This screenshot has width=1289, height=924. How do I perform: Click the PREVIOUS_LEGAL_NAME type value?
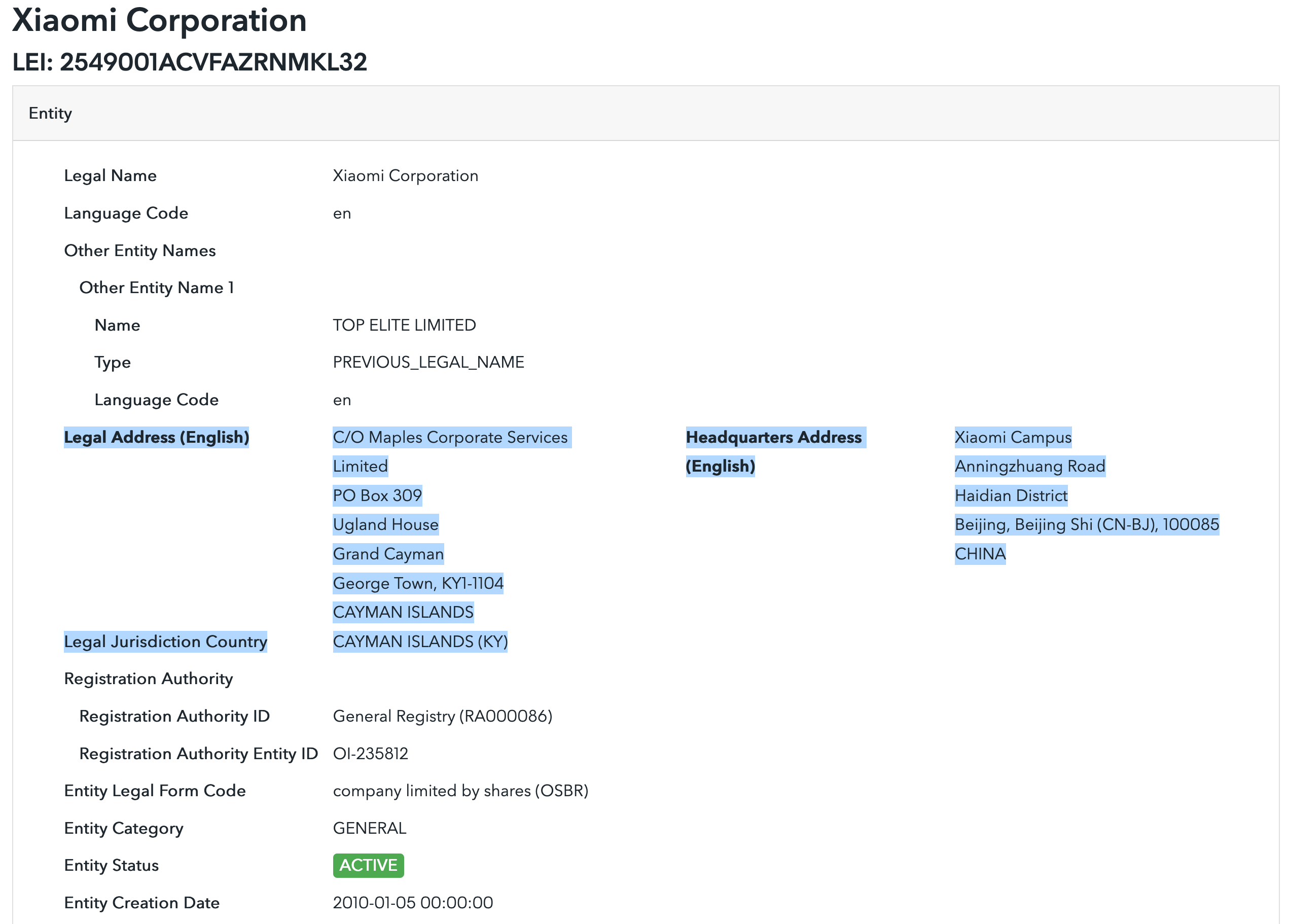[428, 363]
